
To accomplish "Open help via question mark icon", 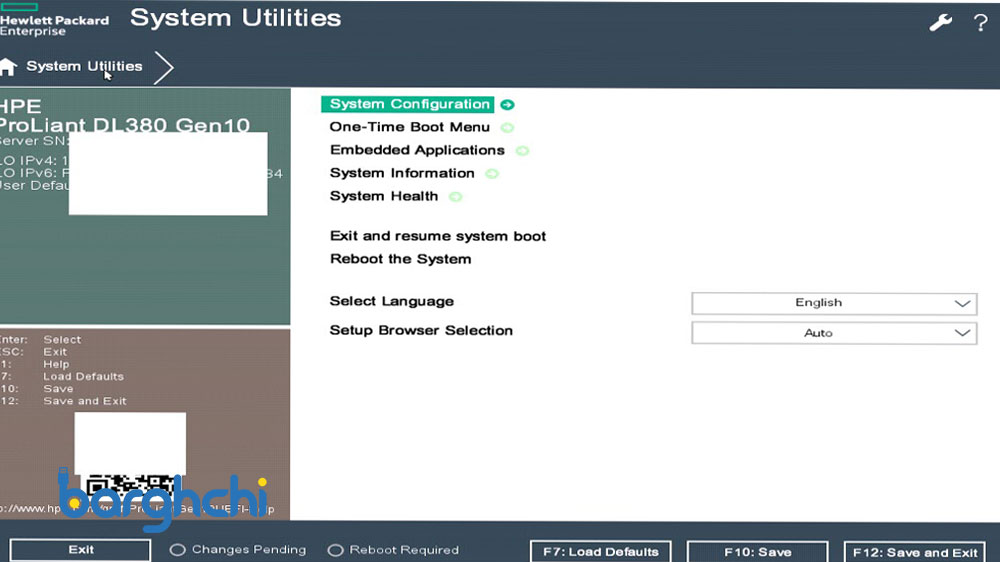I will (980, 22).
